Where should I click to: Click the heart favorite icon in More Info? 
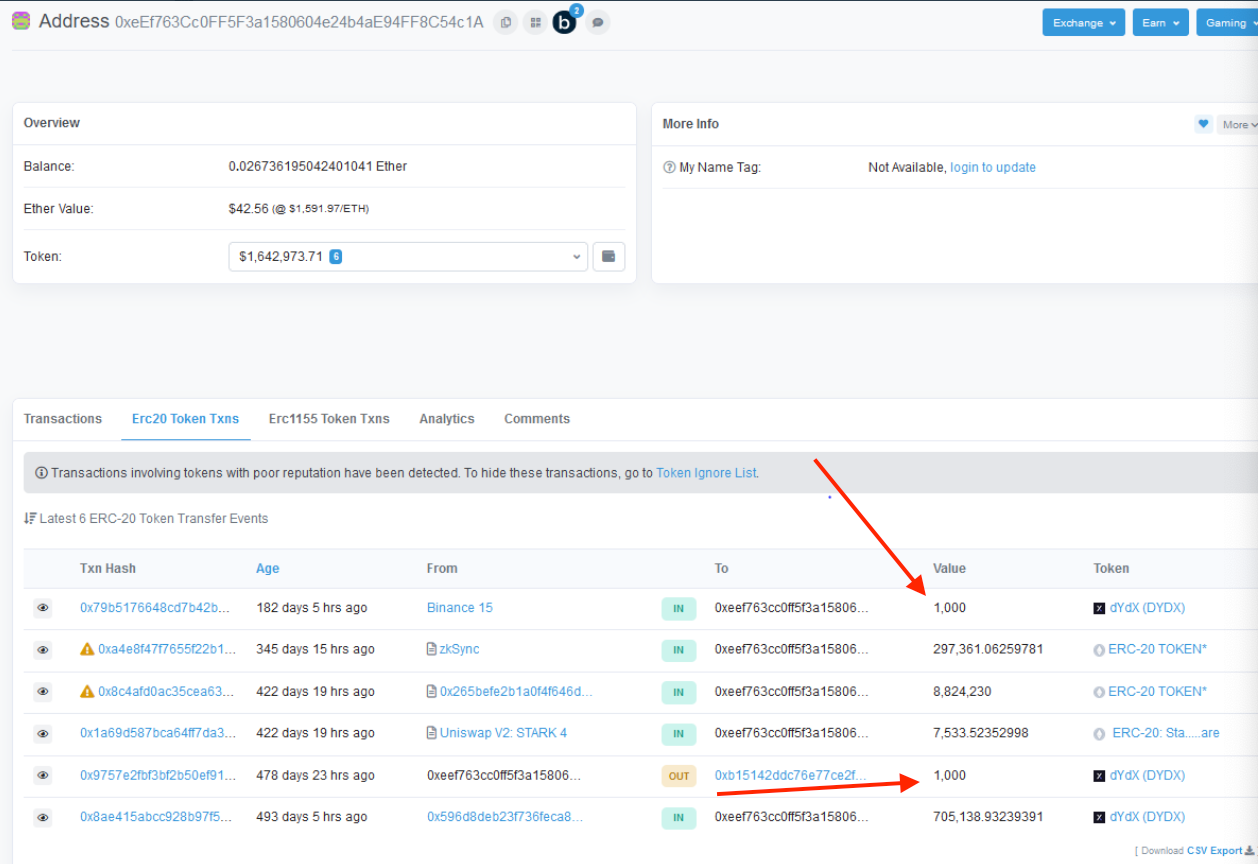(1204, 124)
